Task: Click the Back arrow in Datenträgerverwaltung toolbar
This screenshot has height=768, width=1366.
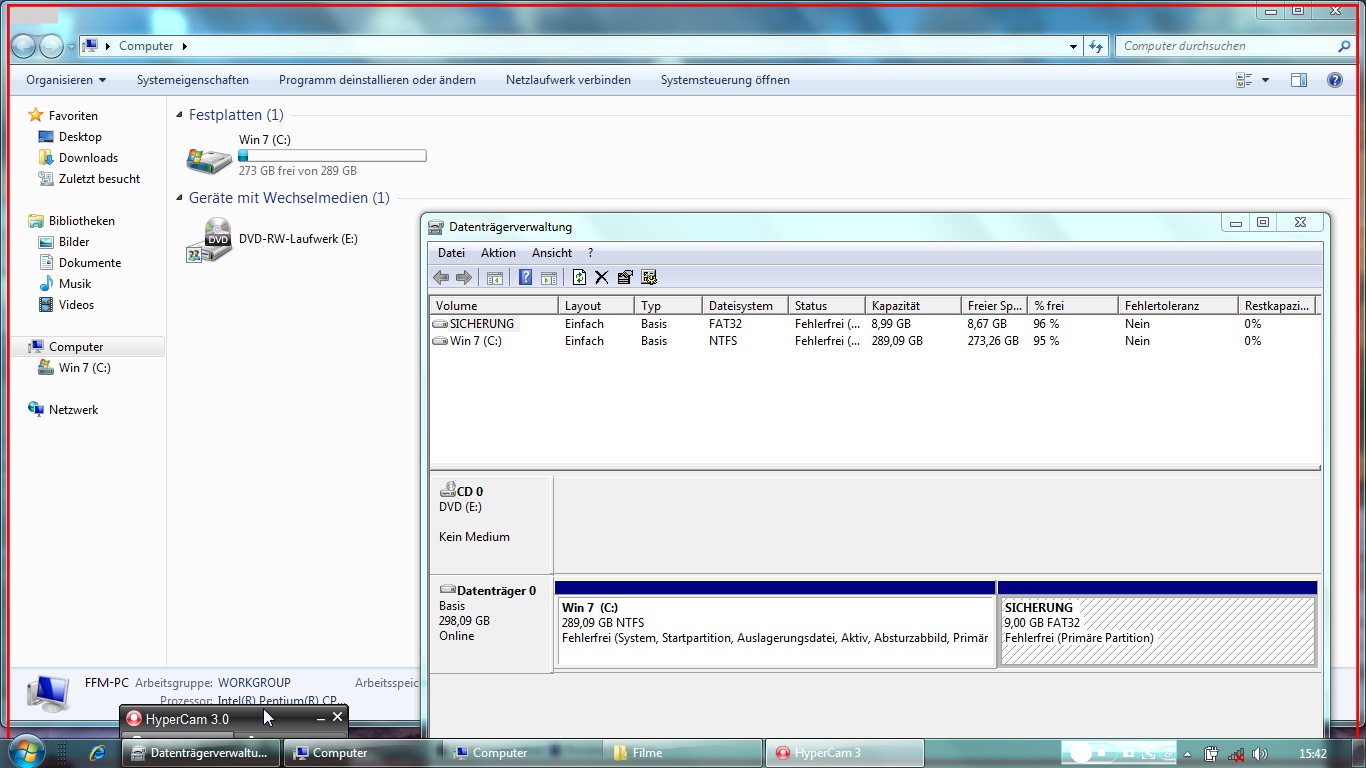Action: (x=441, y=277)
